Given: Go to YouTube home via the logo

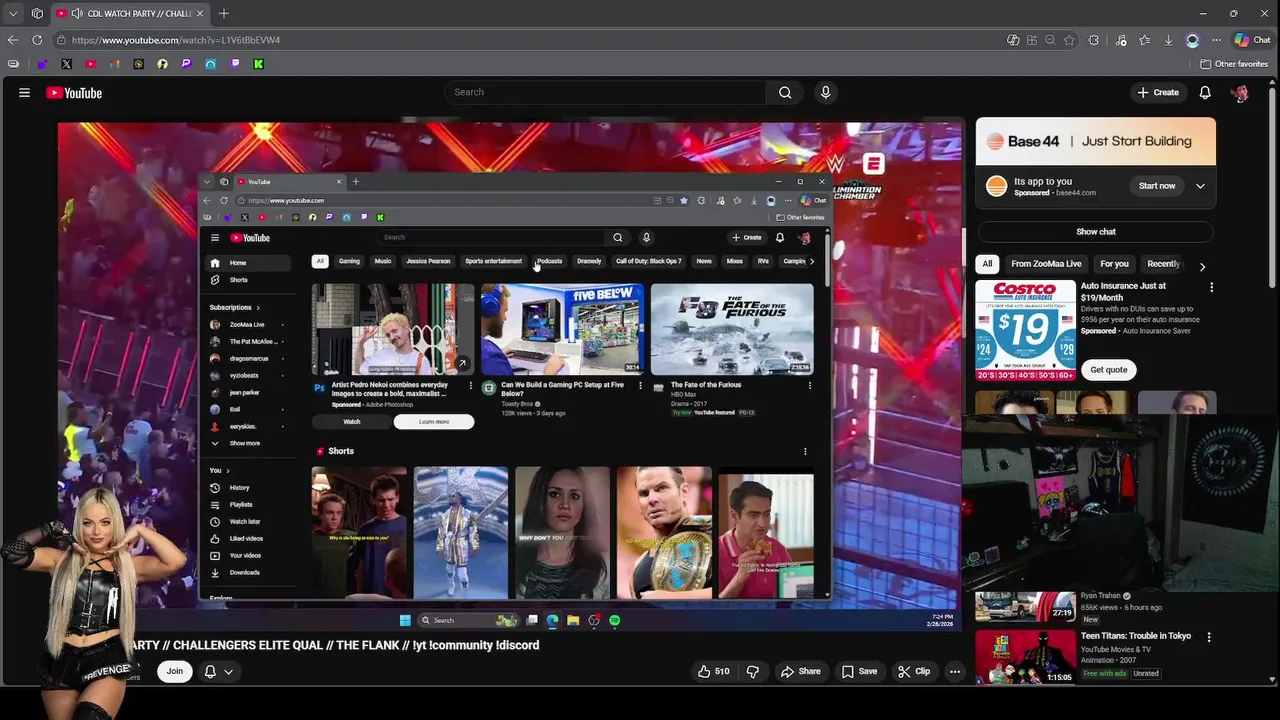Looking at the screenshot, I should click(74, 93).
